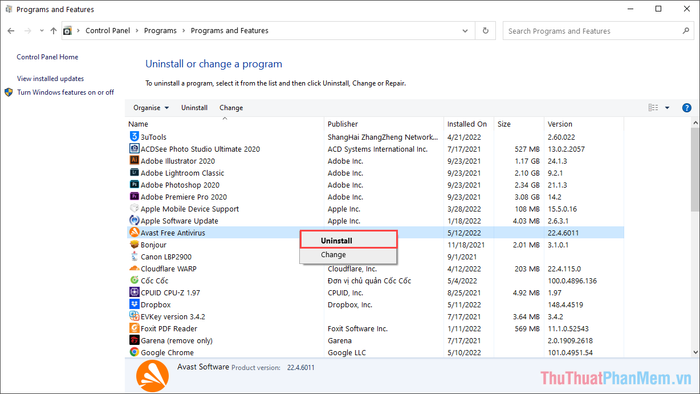Click the Adobe Lightroom Classic icon
This screenshot has width=700, height=394.
(134, 172)
